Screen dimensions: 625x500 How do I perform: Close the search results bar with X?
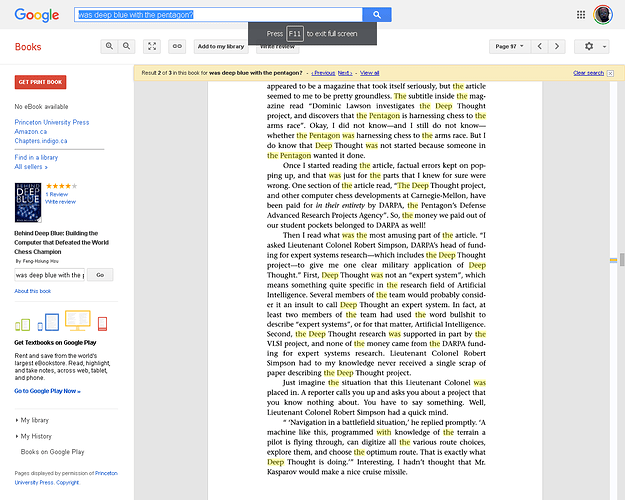[610, 73]
